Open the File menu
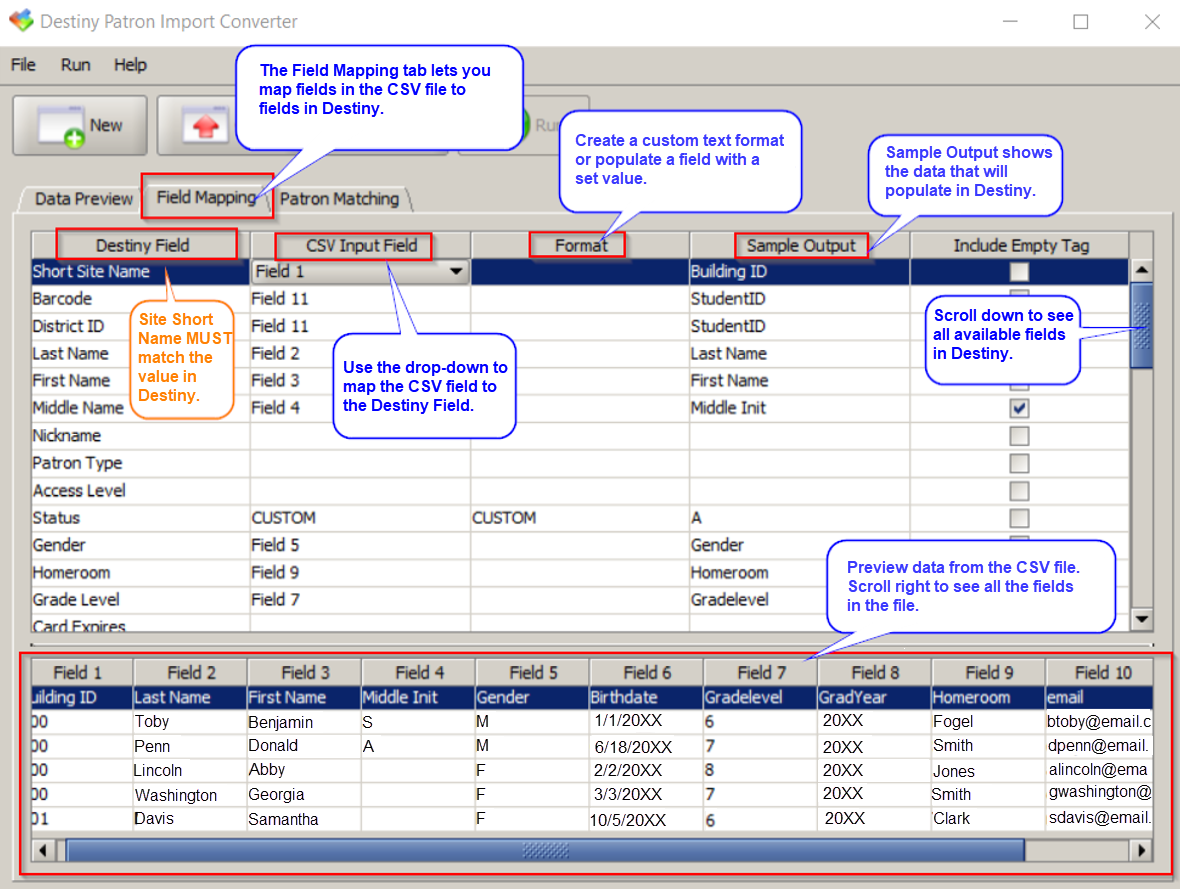 point(22,64)
